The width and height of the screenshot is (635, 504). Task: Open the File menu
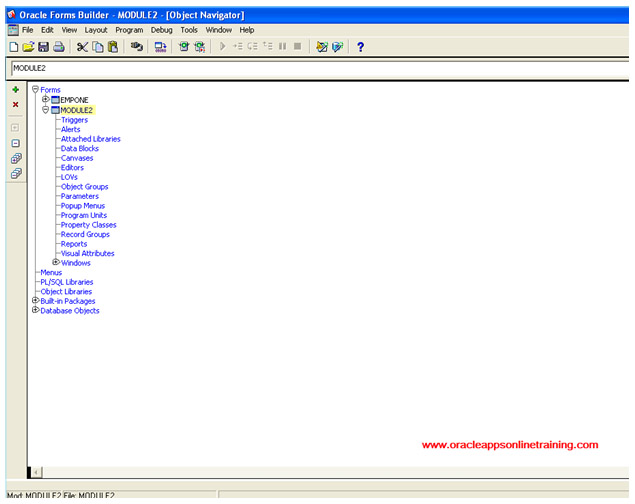(28, 30)
